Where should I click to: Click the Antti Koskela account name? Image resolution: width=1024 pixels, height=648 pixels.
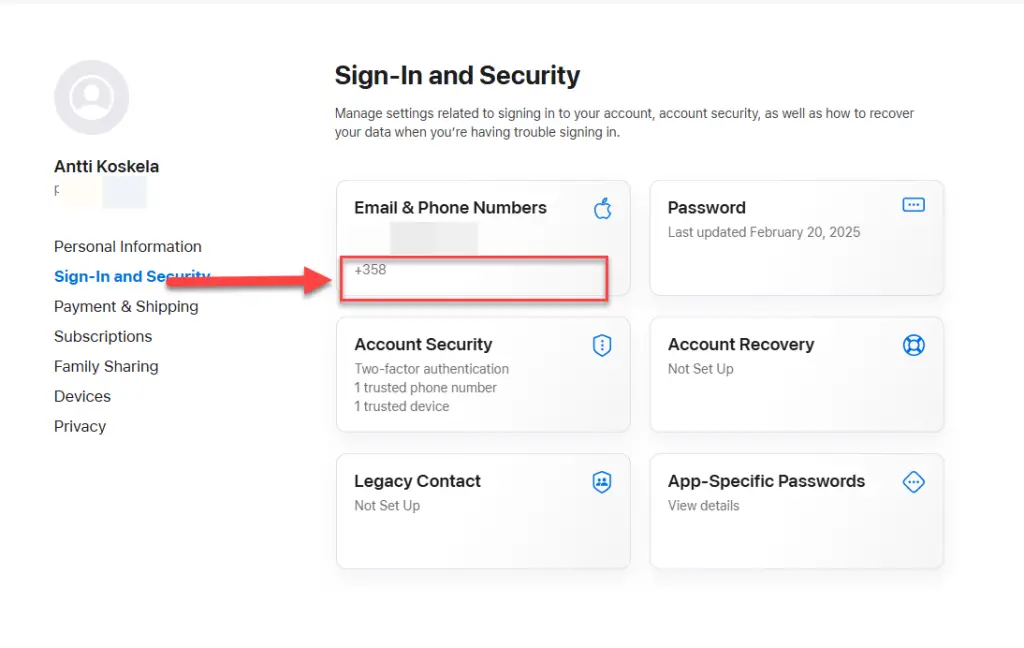coord(106,167)
